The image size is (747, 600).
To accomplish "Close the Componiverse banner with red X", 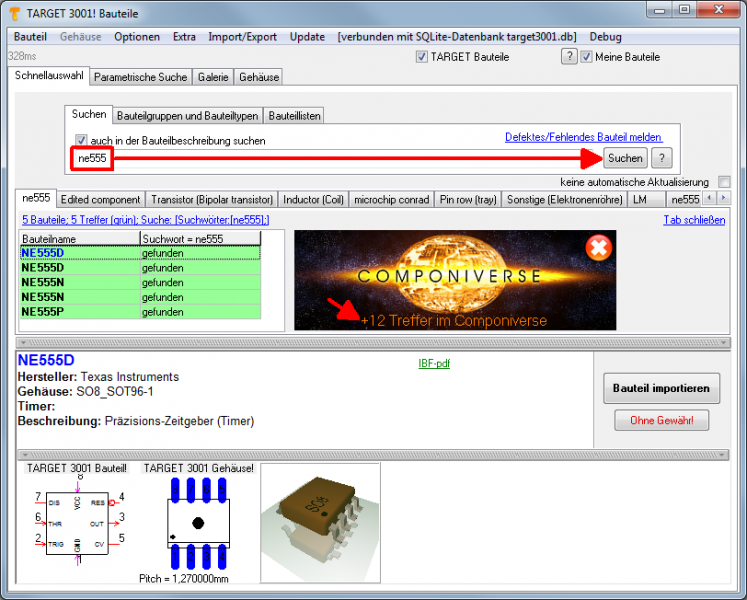I will pos(598,247).
